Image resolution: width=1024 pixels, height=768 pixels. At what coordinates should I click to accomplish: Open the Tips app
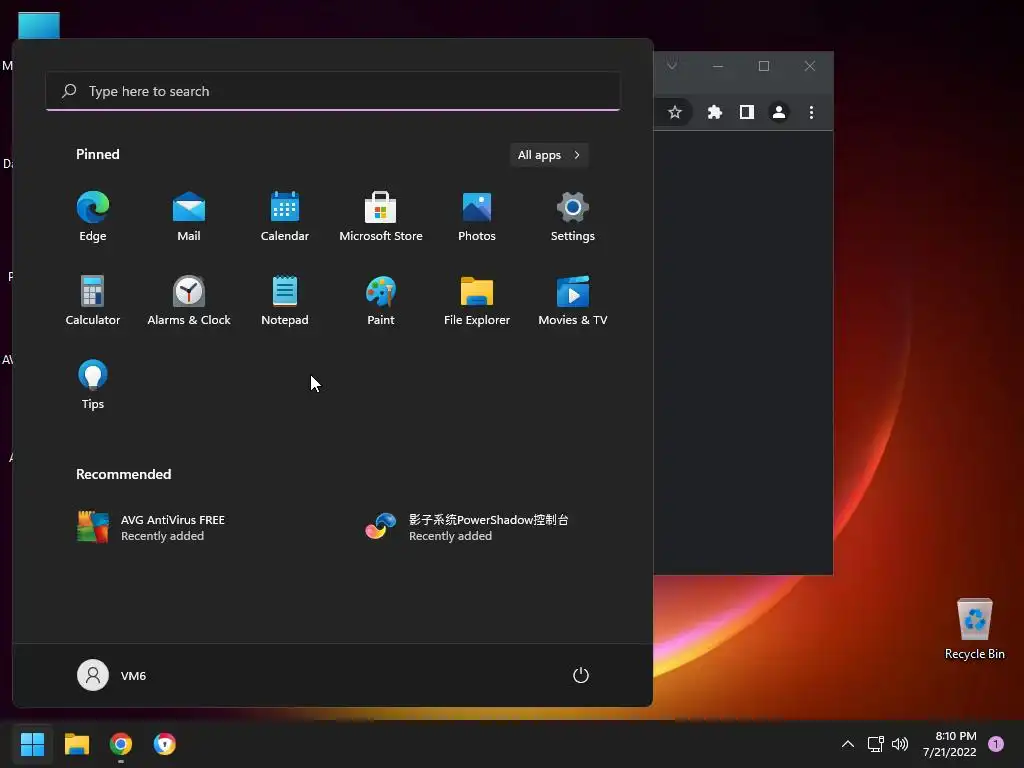[x=93, y=385]
